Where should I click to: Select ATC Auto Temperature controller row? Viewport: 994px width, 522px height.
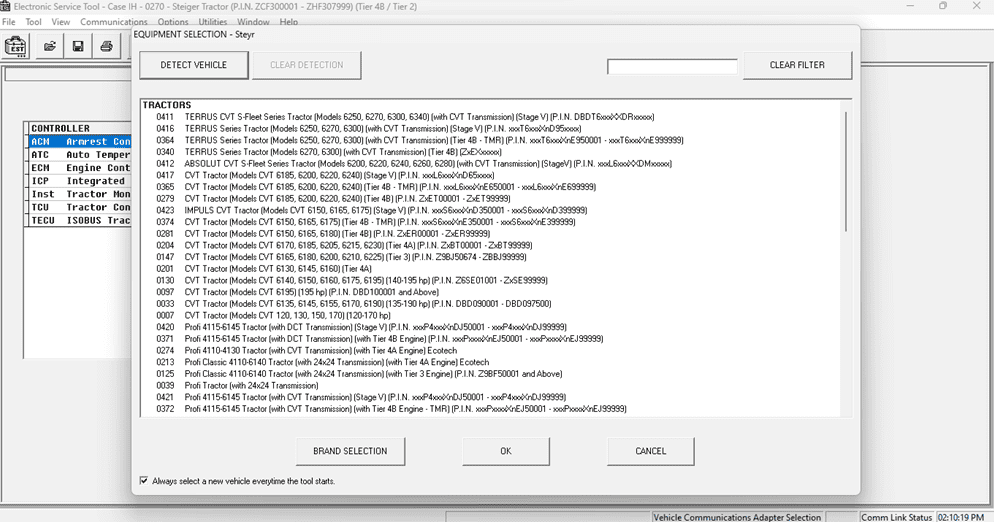pyautogui.click(x=80, y=155)
